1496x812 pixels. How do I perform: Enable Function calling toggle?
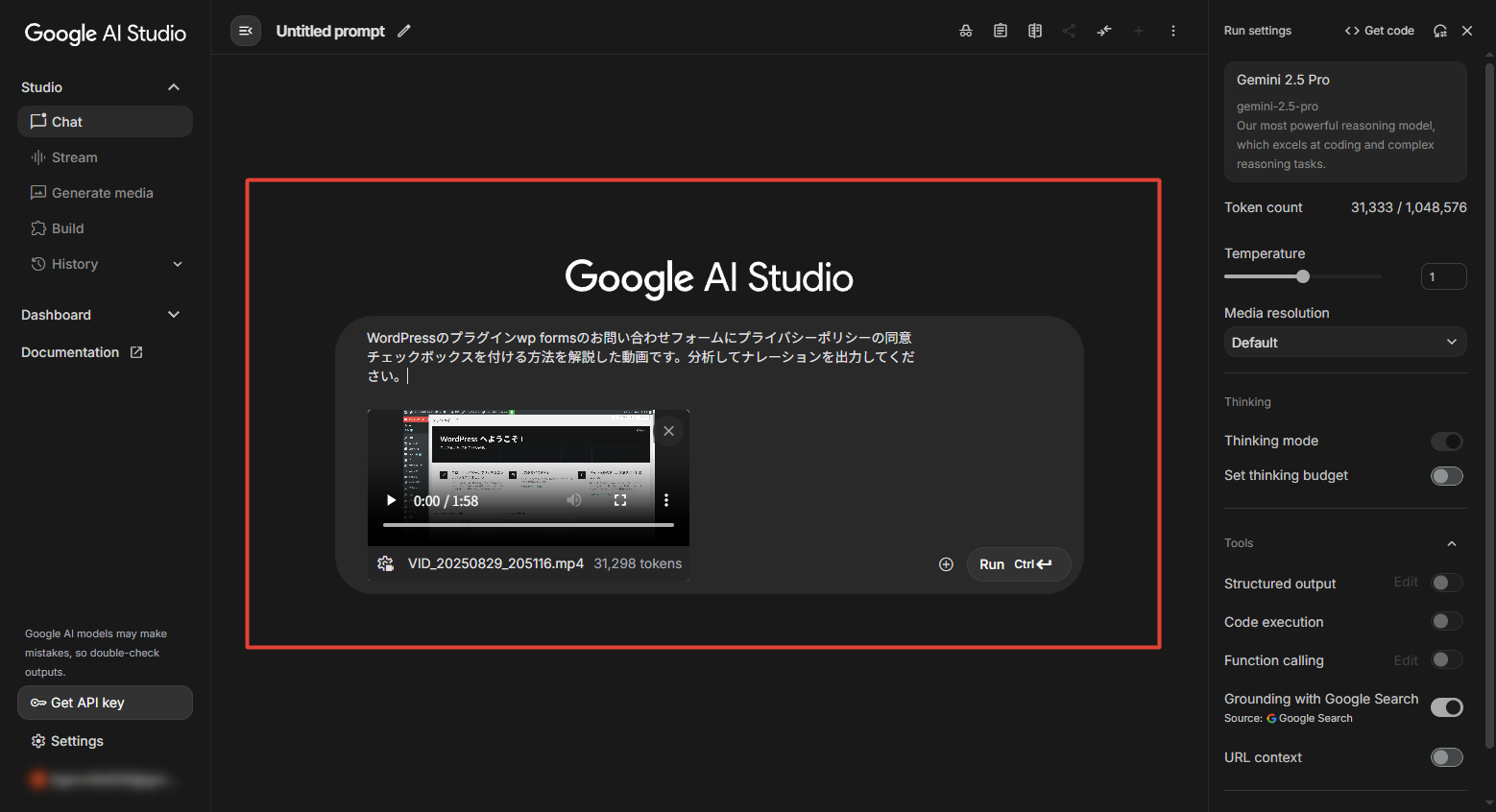(1447, 659)
